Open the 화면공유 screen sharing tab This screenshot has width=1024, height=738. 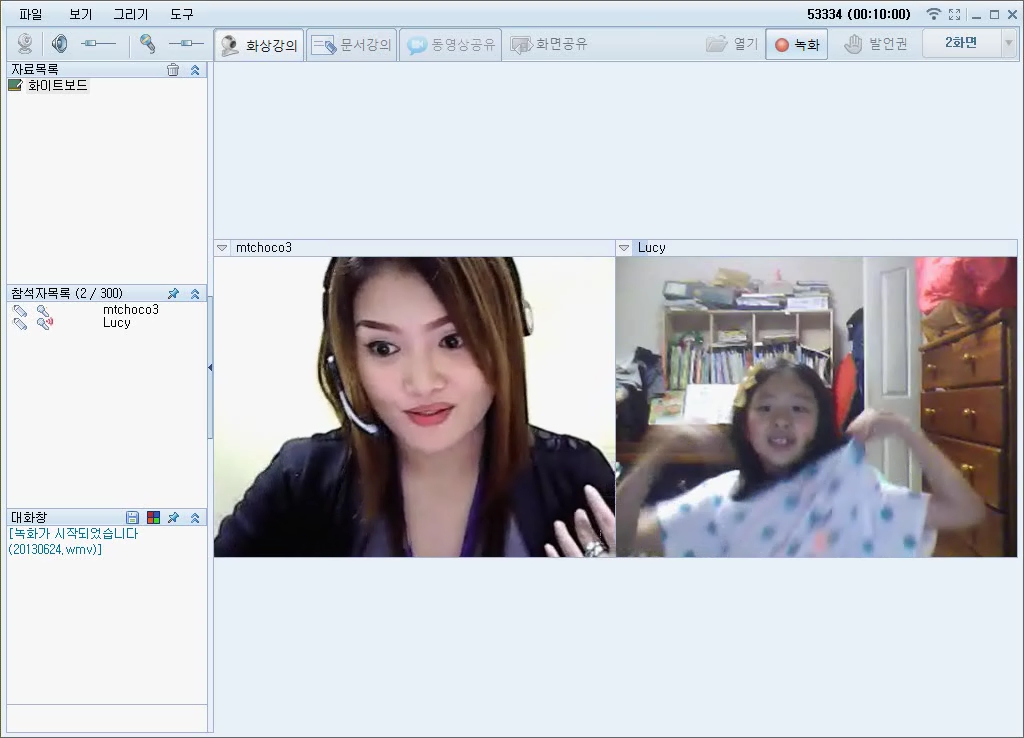(x=549, y=45)
